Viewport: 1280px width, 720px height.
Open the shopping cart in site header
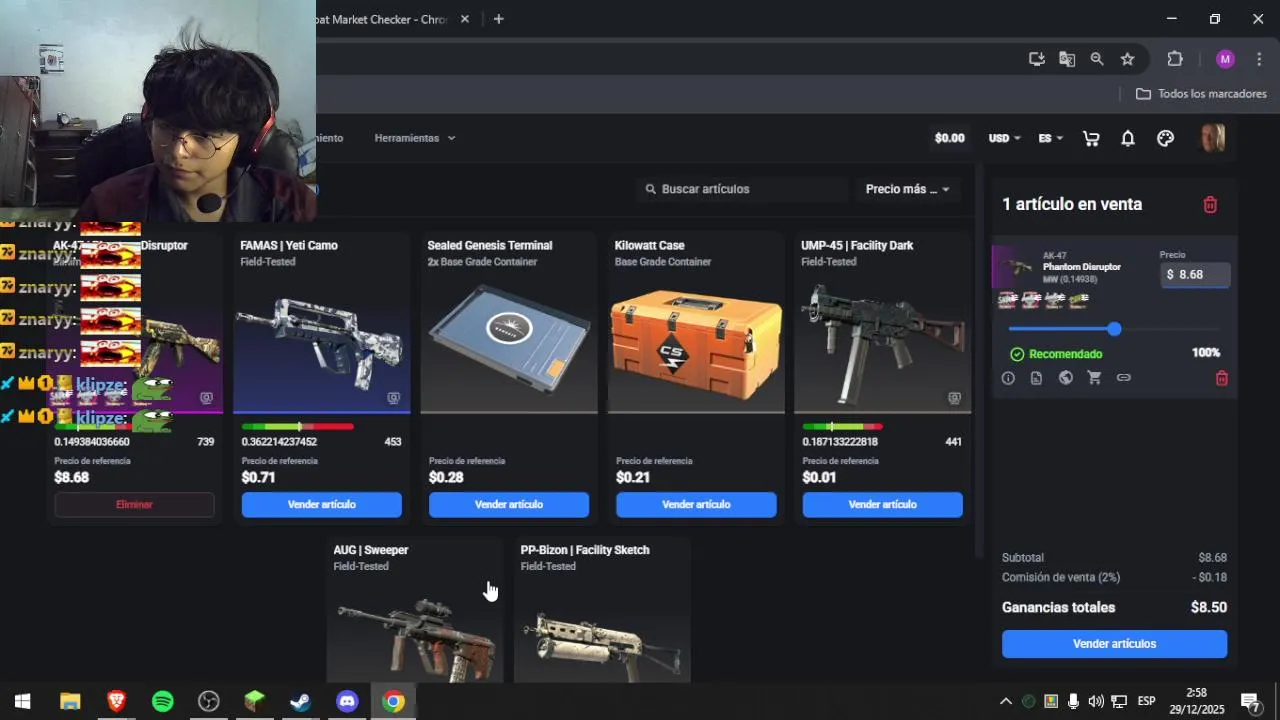click(x=1091, y=139)
